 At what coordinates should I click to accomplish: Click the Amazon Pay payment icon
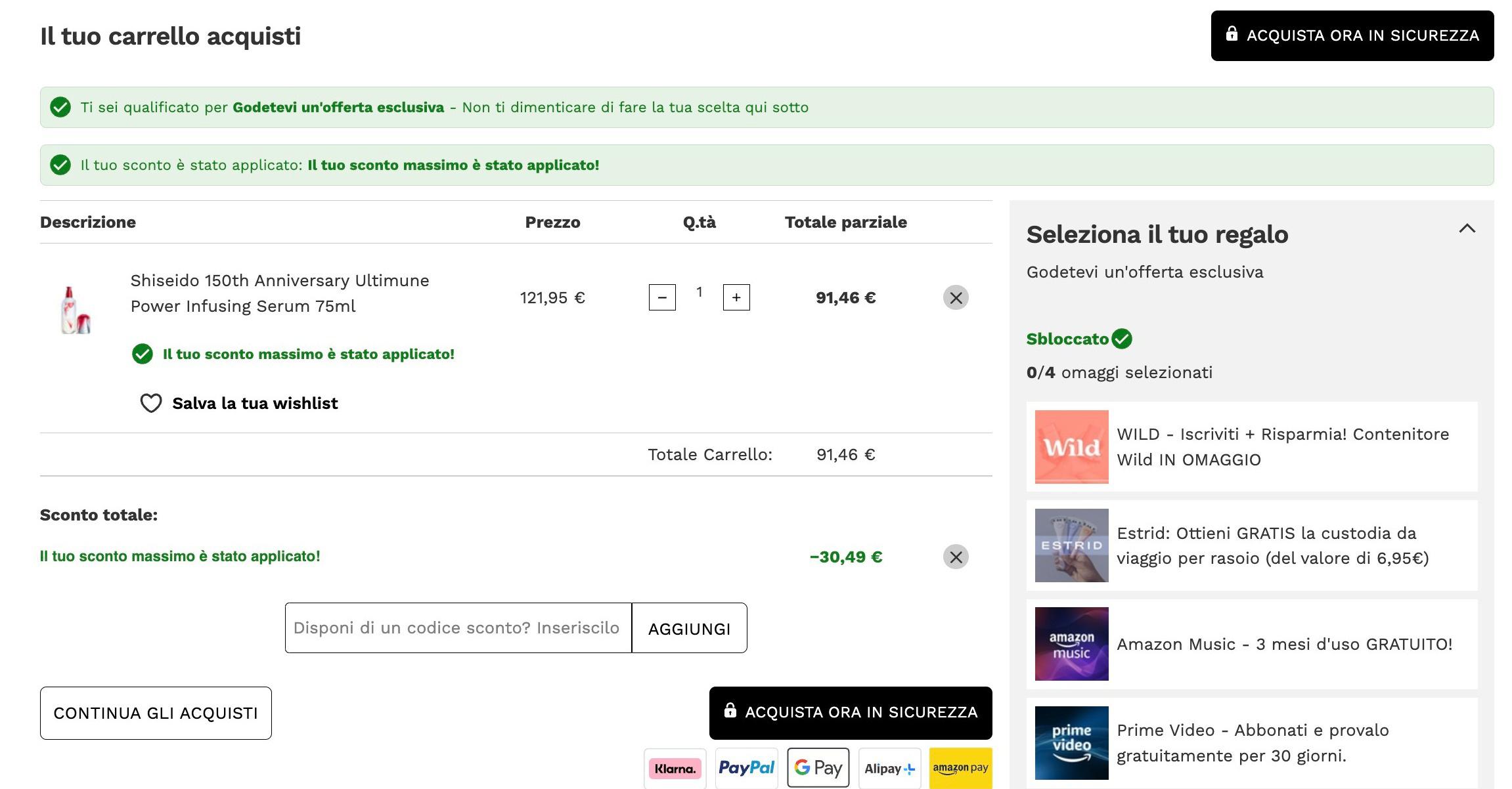(x=961, y=768)
